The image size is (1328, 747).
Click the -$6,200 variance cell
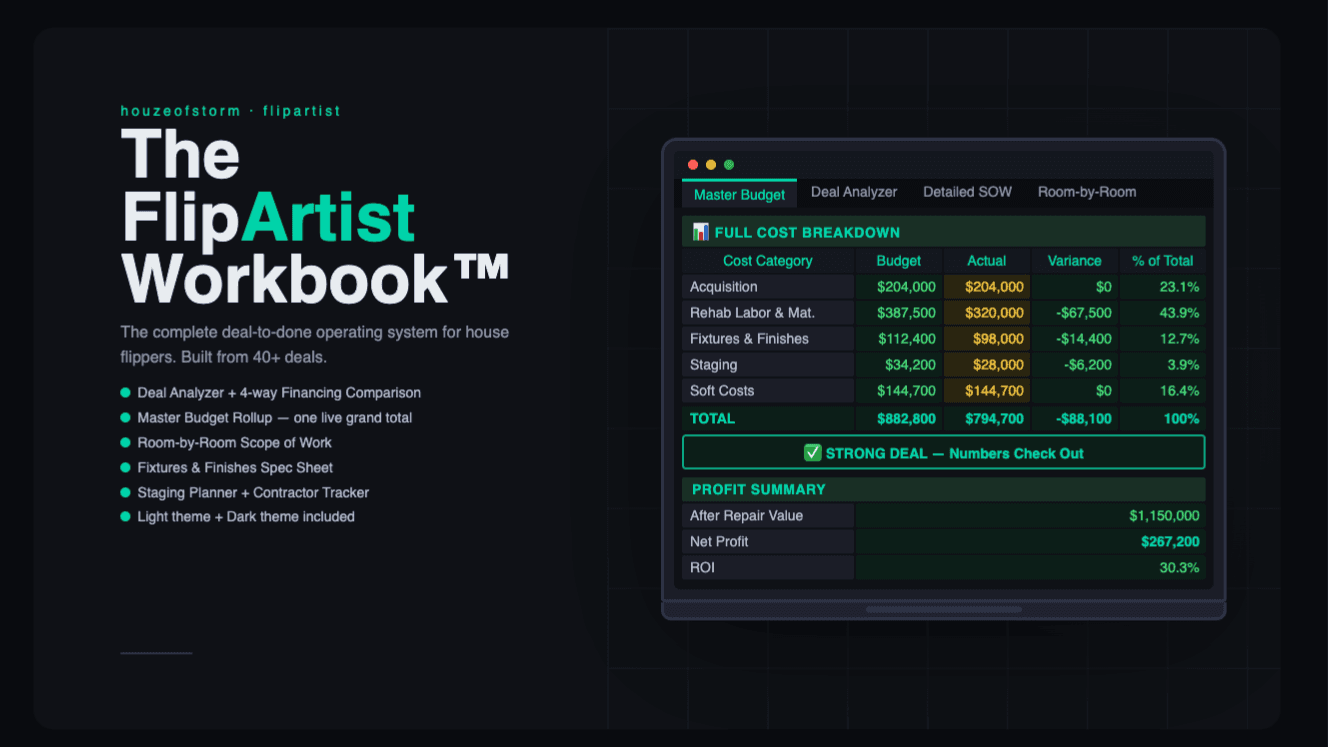point(1075,365)
